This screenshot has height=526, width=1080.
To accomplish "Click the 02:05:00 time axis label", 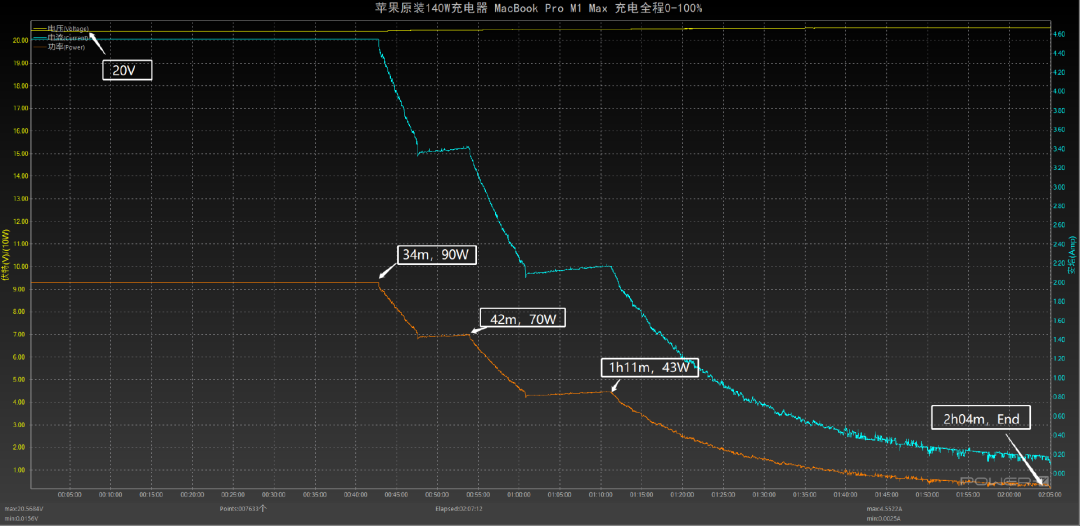I will coord(1049,494).
